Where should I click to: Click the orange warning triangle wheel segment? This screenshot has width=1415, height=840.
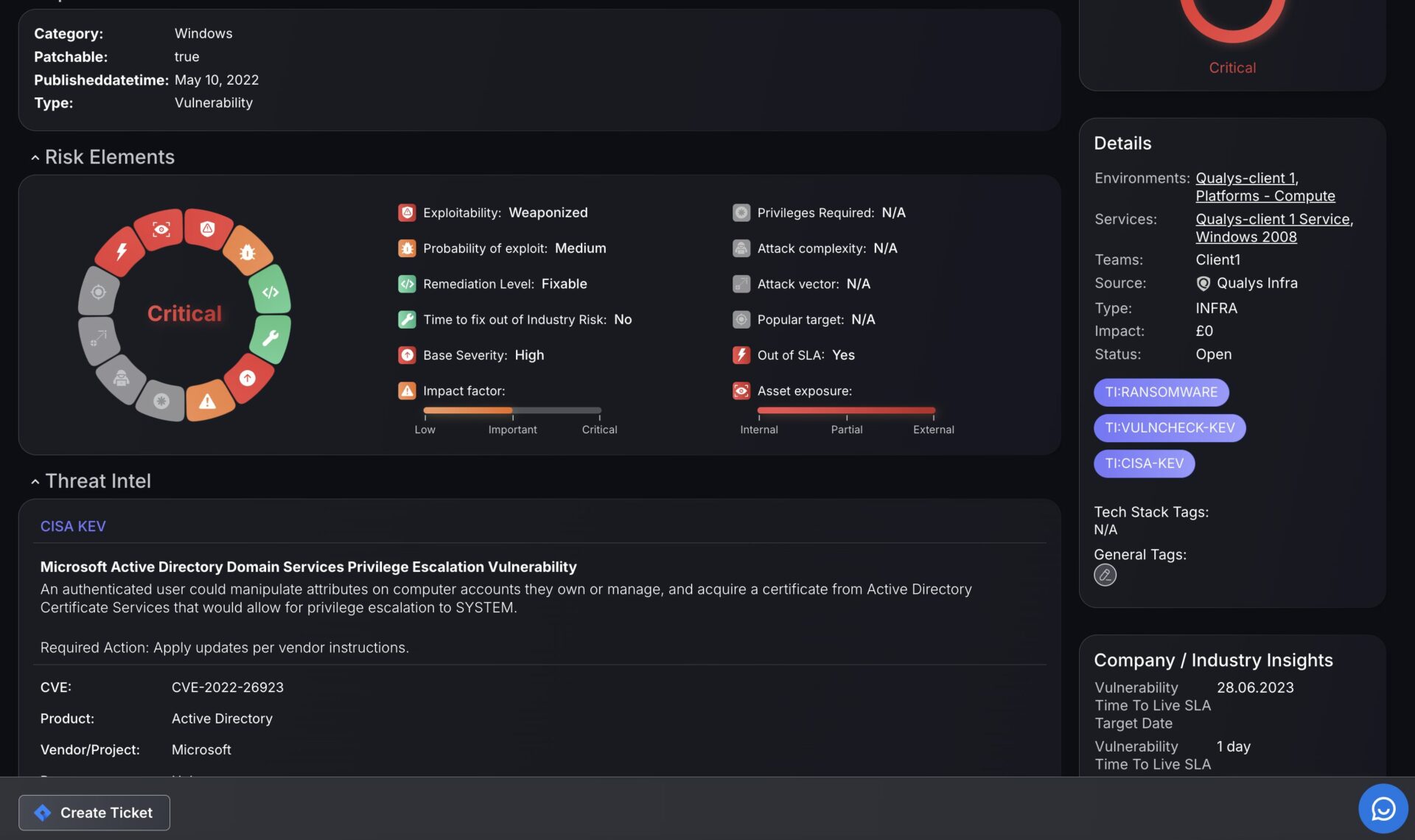[208, 402]
